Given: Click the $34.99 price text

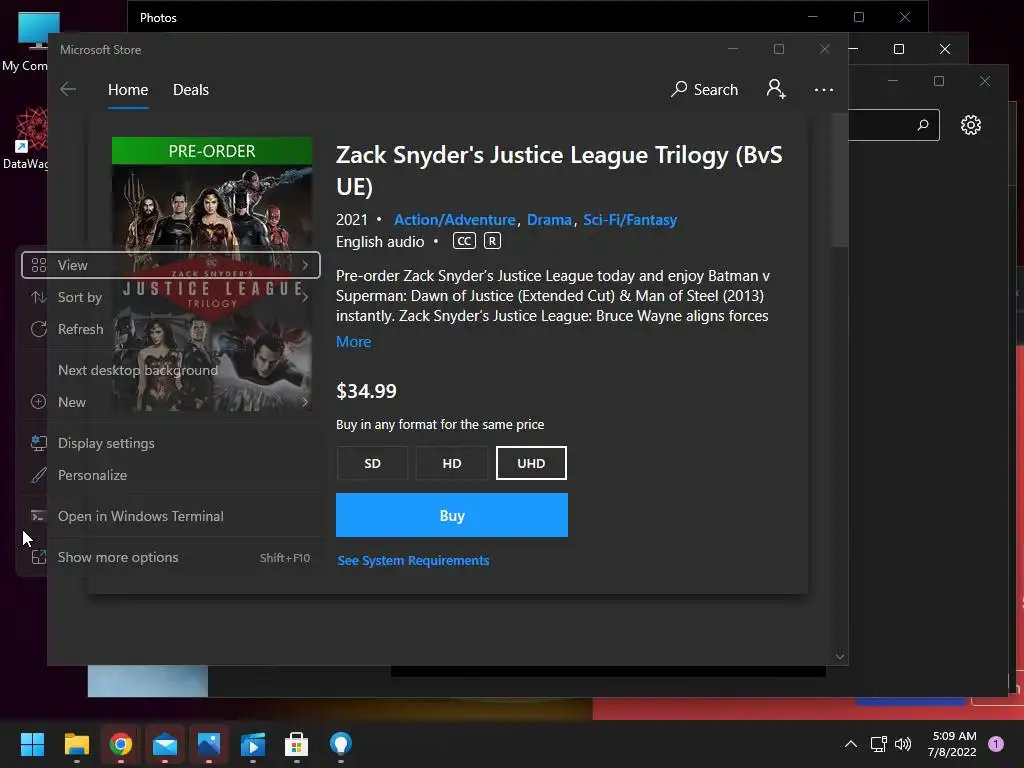Looking at the screenshot, I should (366, 391).
